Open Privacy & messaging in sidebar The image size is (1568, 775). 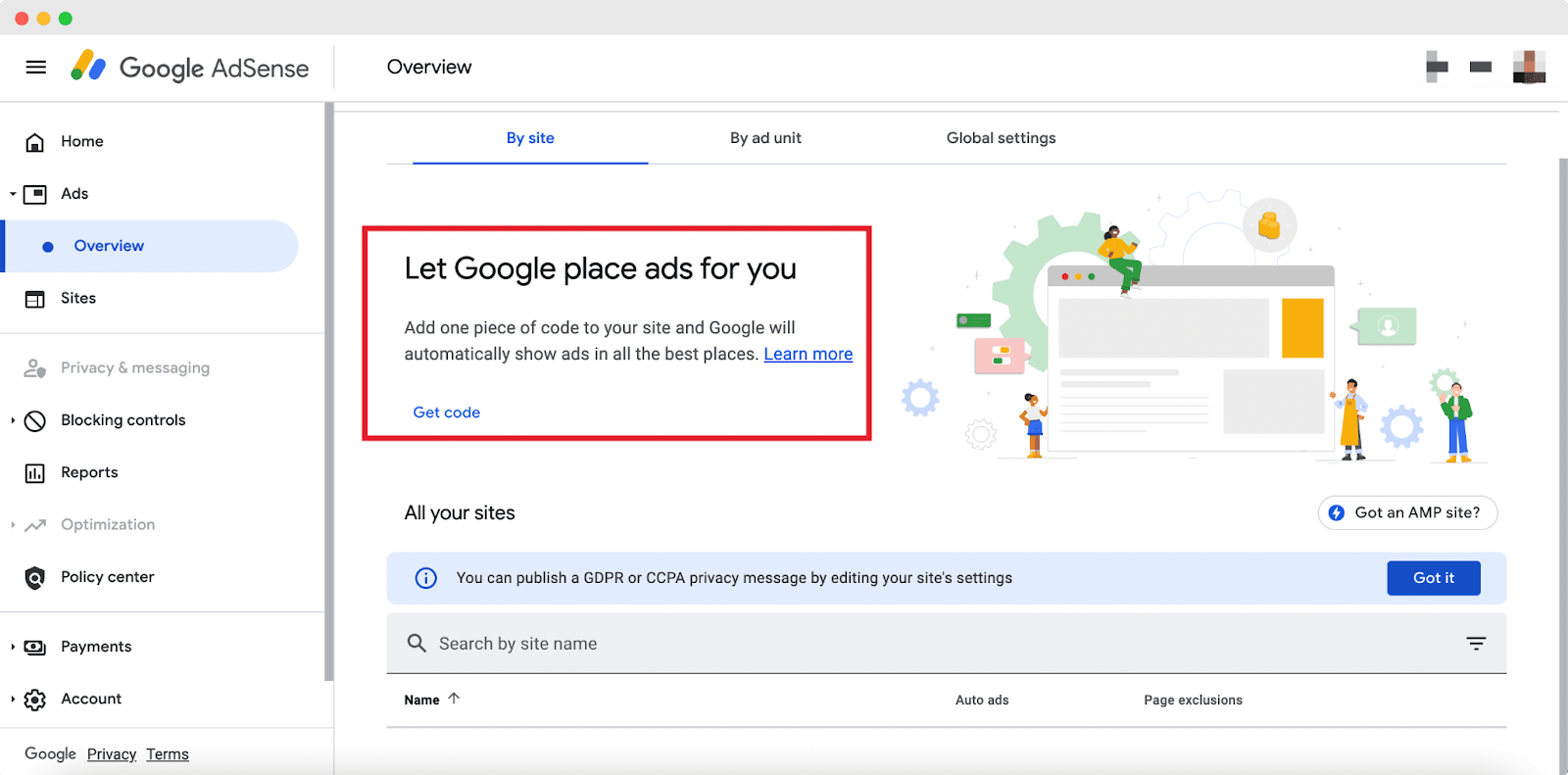point(135,367)
